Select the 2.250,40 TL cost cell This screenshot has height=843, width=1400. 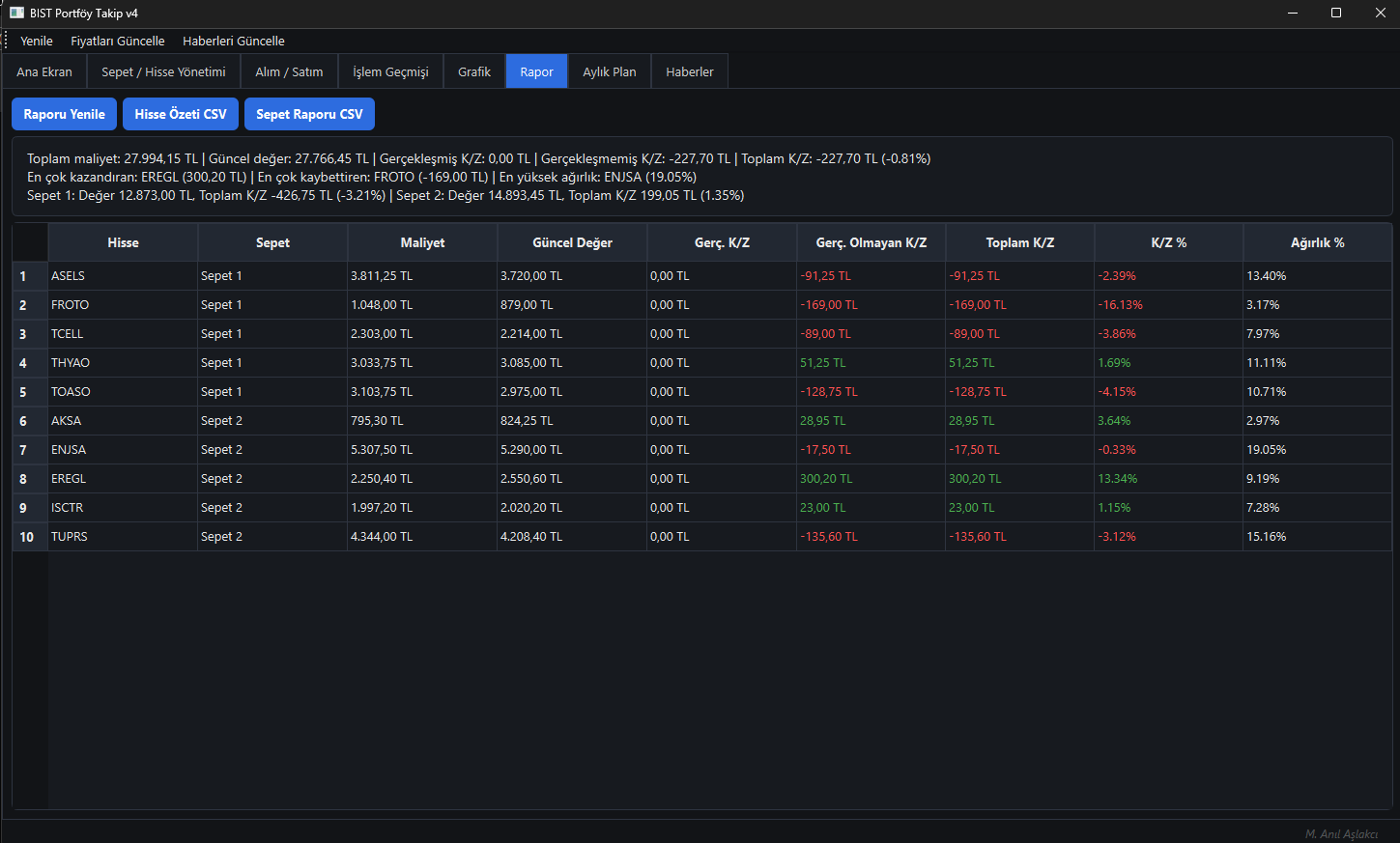pos(422,478)
